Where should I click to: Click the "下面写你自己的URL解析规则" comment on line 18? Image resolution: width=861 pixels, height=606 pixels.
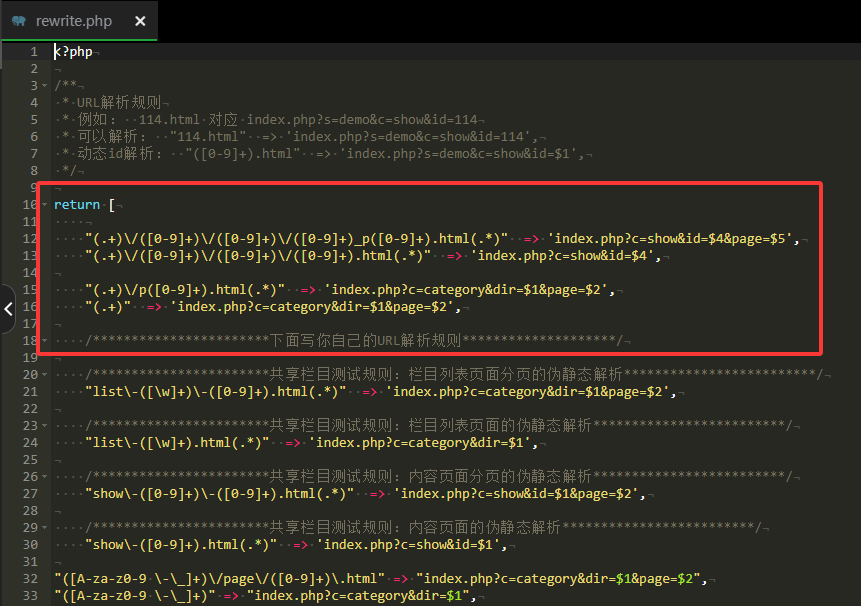tap(365, 341)
